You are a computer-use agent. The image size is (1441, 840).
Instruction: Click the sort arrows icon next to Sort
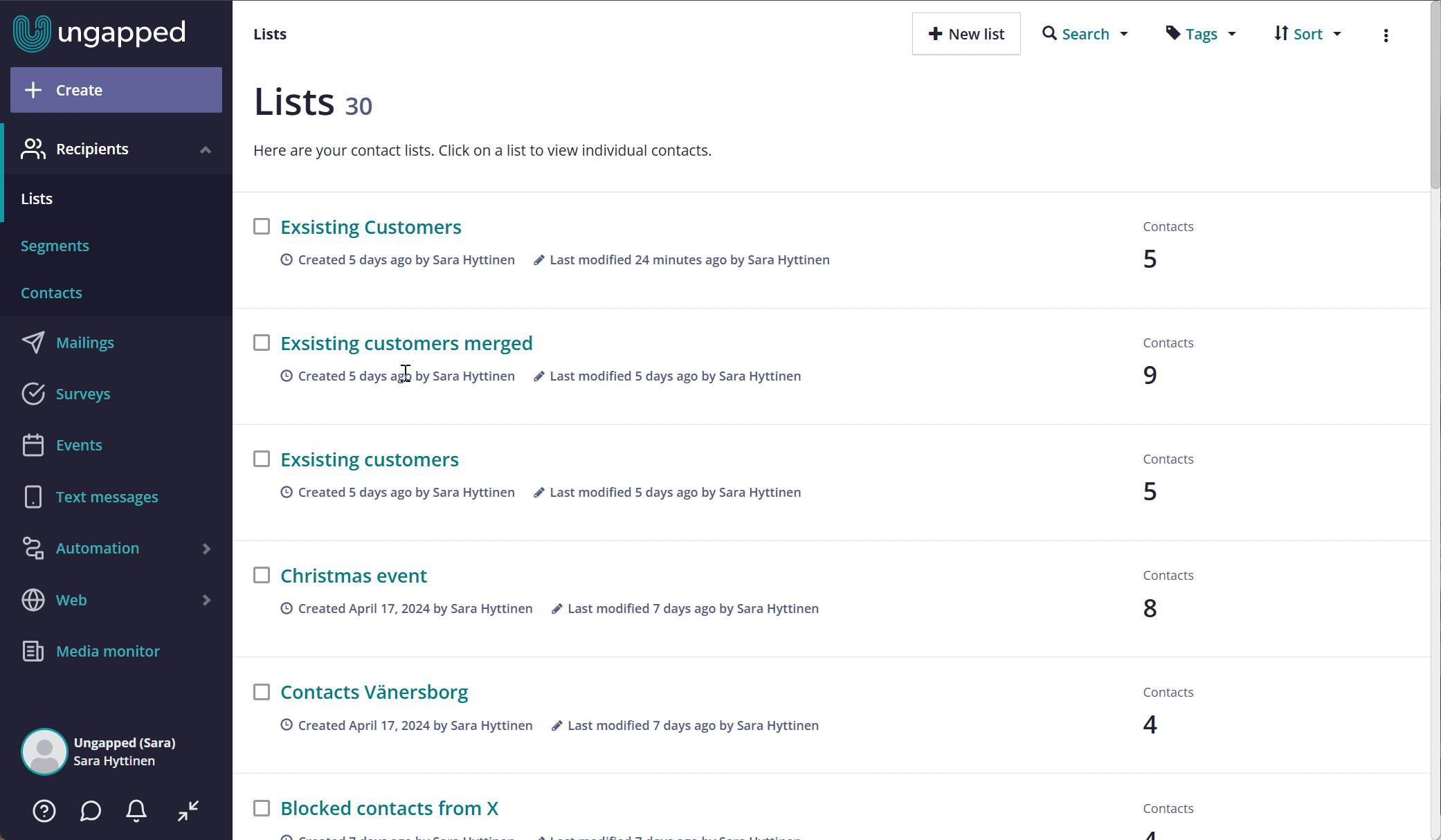1281,33
